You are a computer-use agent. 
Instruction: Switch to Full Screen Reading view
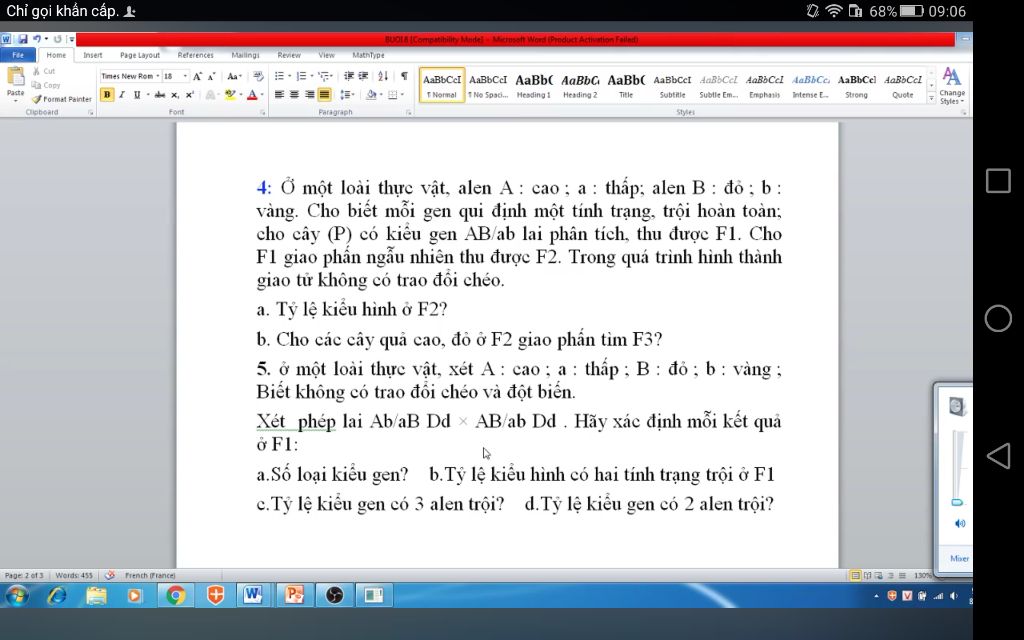coord(867,575)
